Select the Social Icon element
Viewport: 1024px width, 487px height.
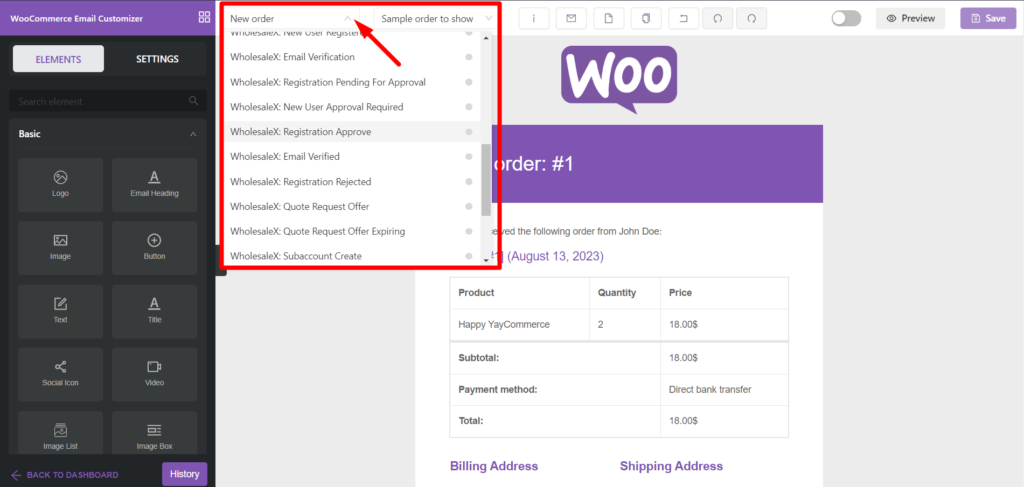[61, 375]
